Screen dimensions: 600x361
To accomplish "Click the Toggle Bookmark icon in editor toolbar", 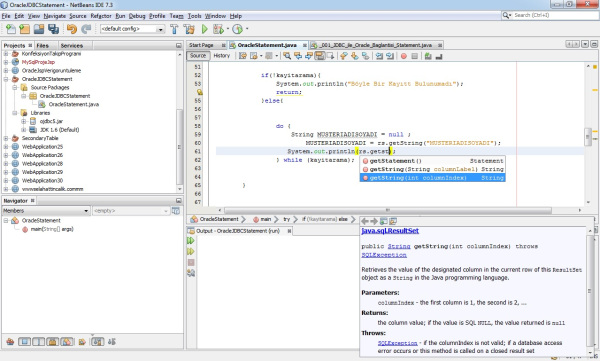I will [x=365, y=56].
